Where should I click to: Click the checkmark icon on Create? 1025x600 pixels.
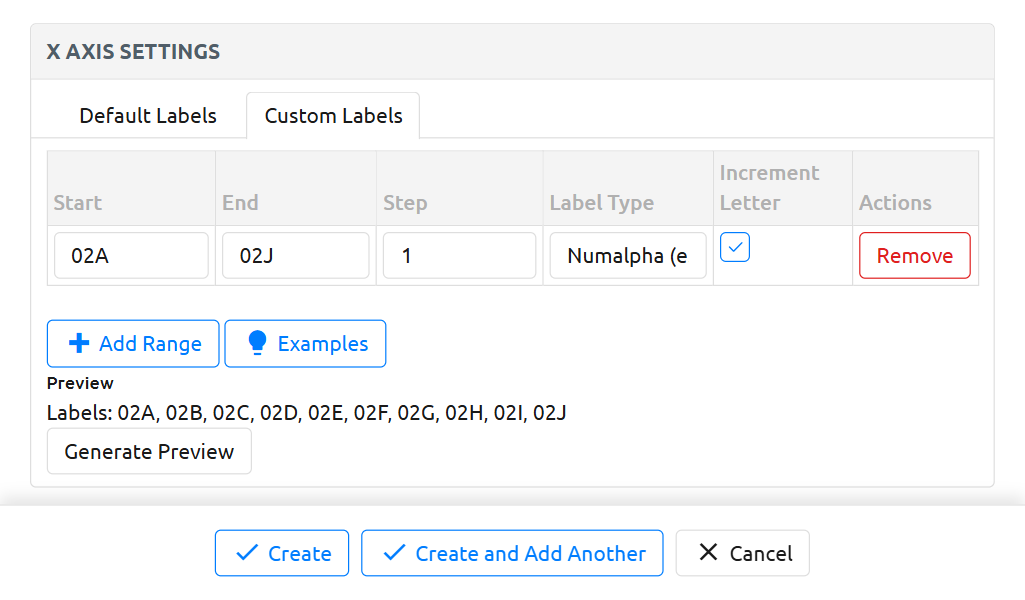tap(245, 553)
